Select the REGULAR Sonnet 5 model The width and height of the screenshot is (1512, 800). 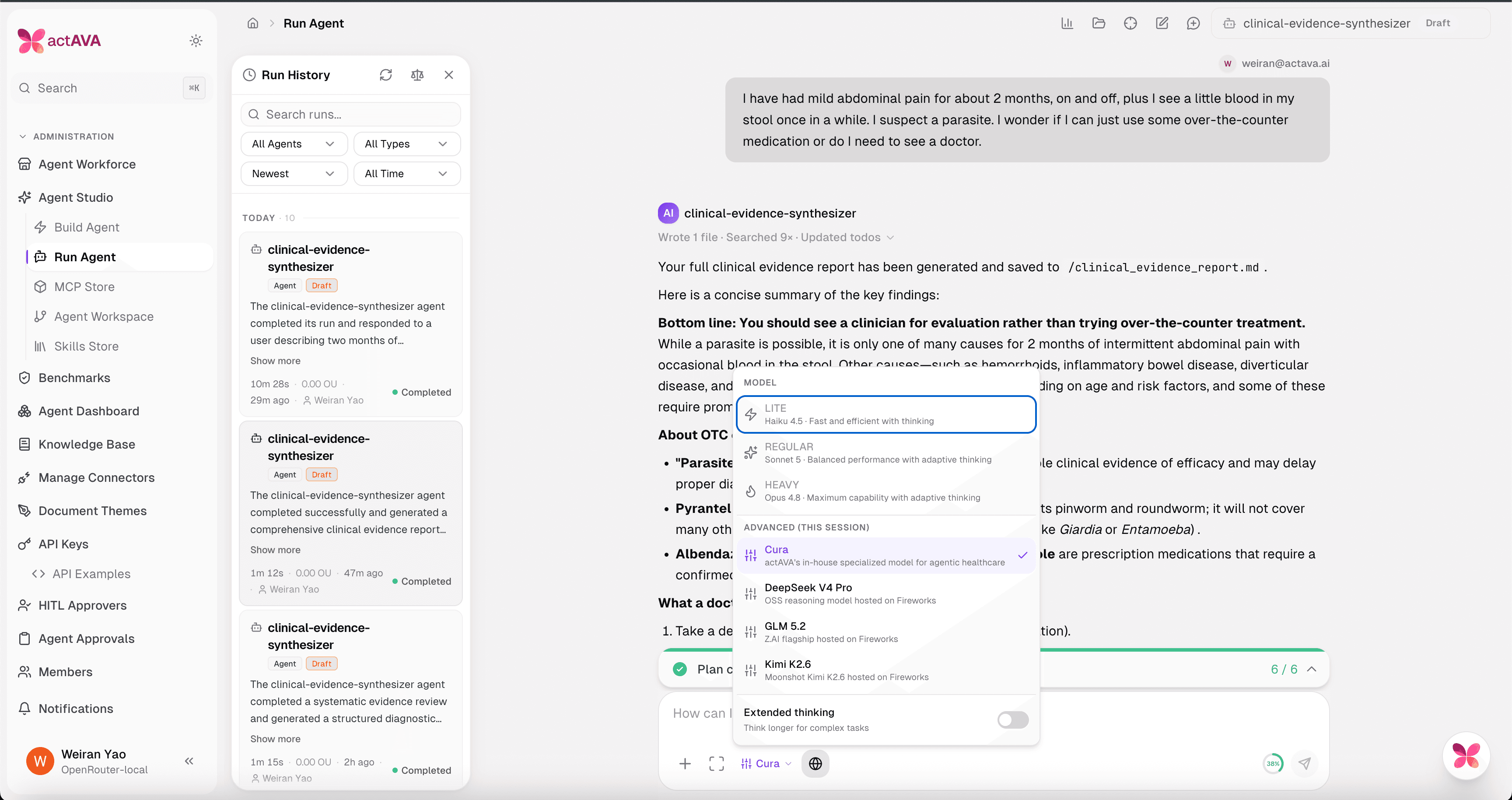pyautogui.click(x=885, y=453)
